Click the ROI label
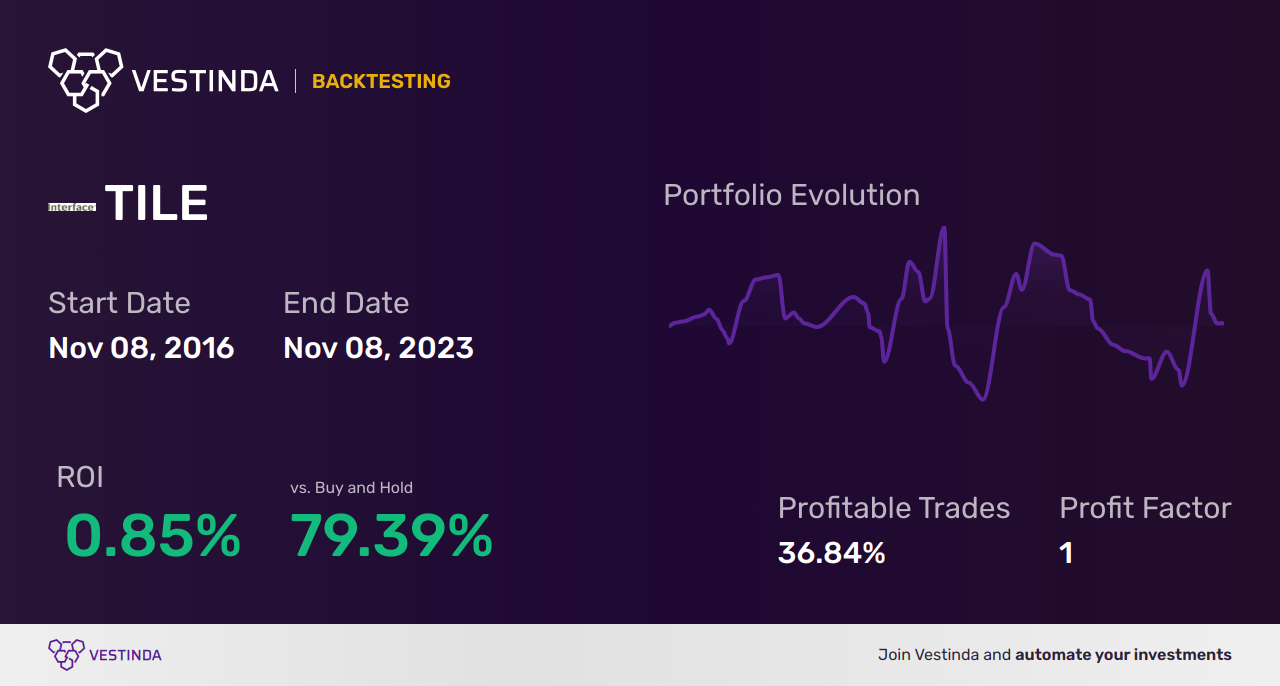This screenshot has width=1280, height=686. 80,477
